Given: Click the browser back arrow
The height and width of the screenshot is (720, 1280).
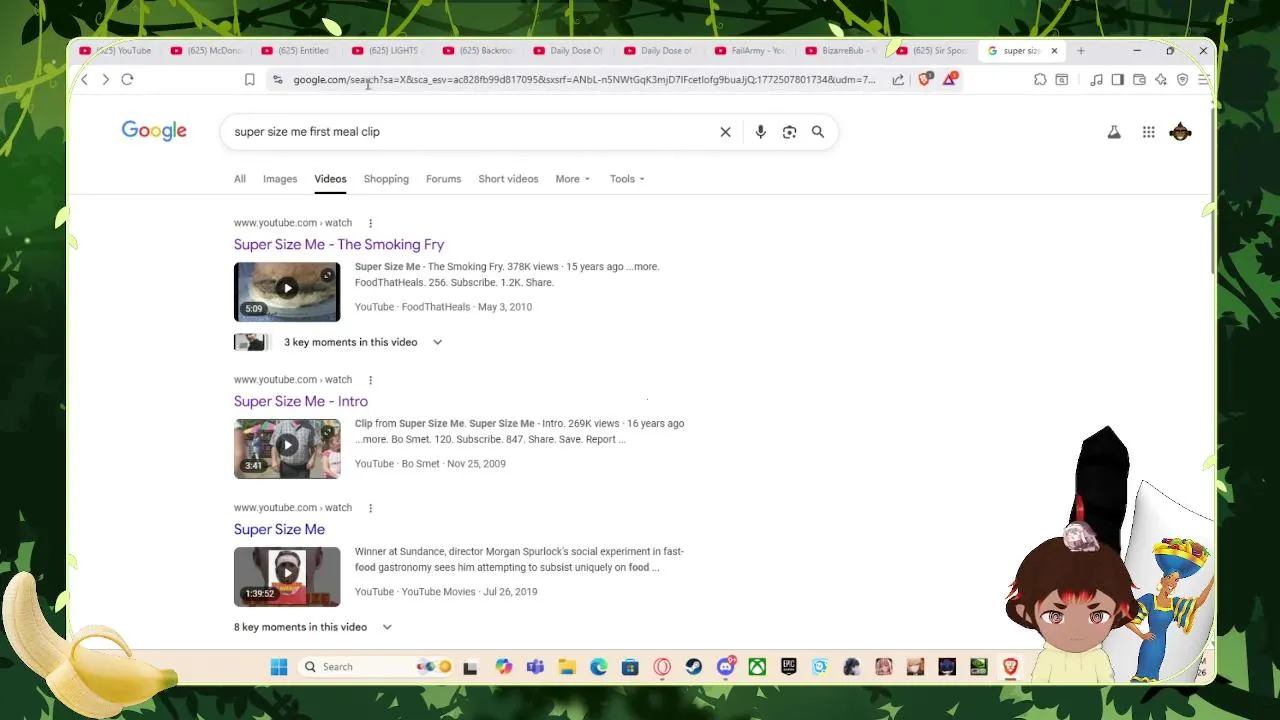Looking at the screenshot, I should 84,80.
